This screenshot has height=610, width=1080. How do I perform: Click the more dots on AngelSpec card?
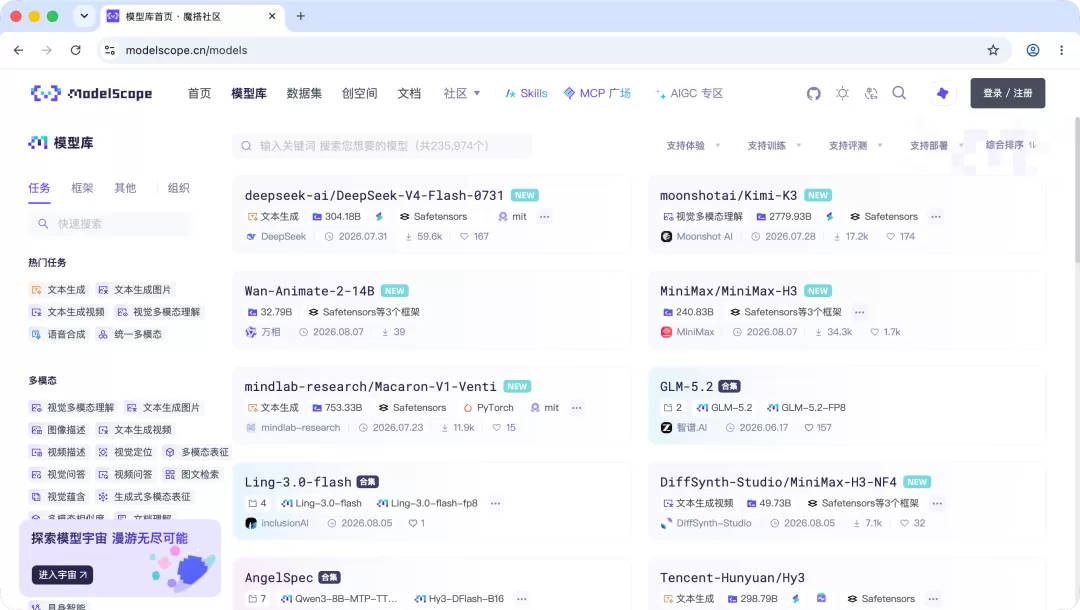[521, 599]
